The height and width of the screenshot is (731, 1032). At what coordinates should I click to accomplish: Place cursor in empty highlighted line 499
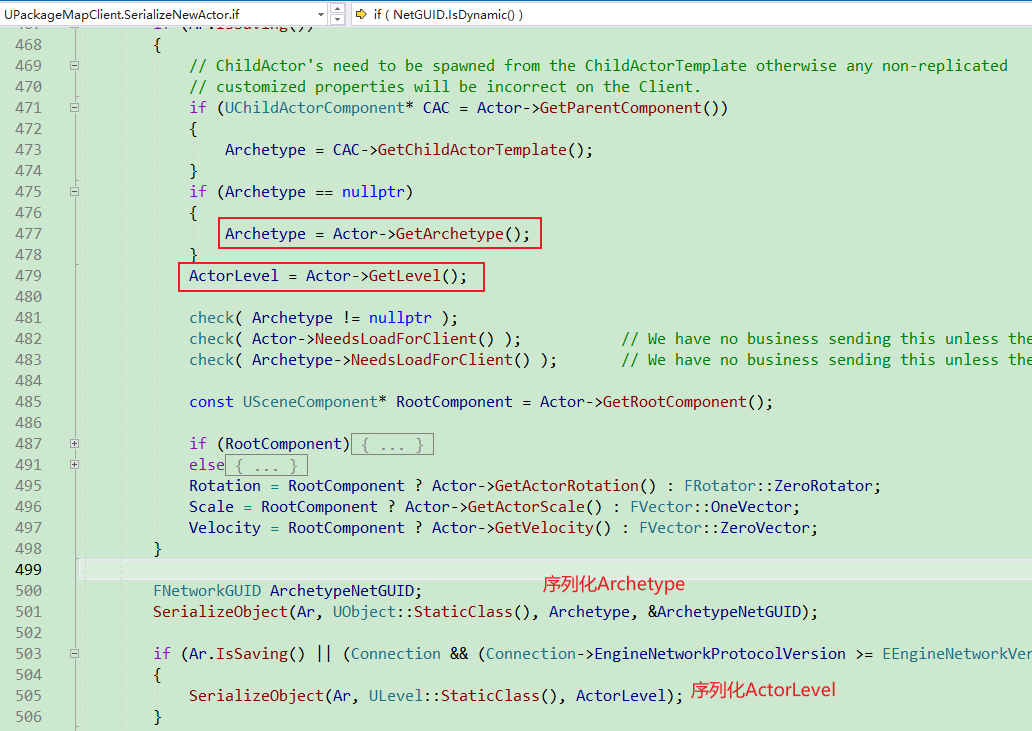tap(555, 570)
